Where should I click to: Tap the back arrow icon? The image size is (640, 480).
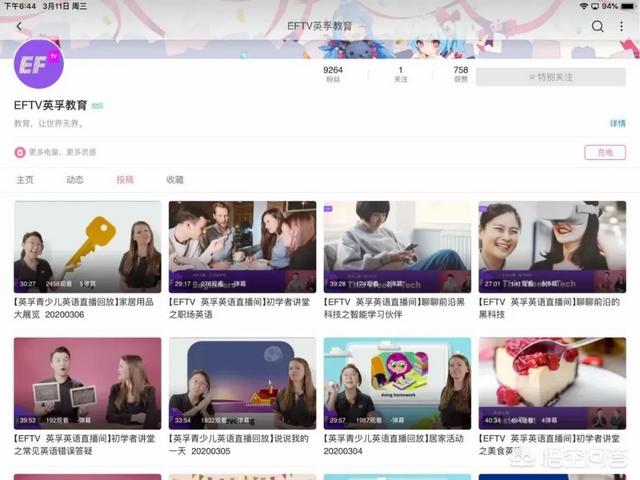19,26
